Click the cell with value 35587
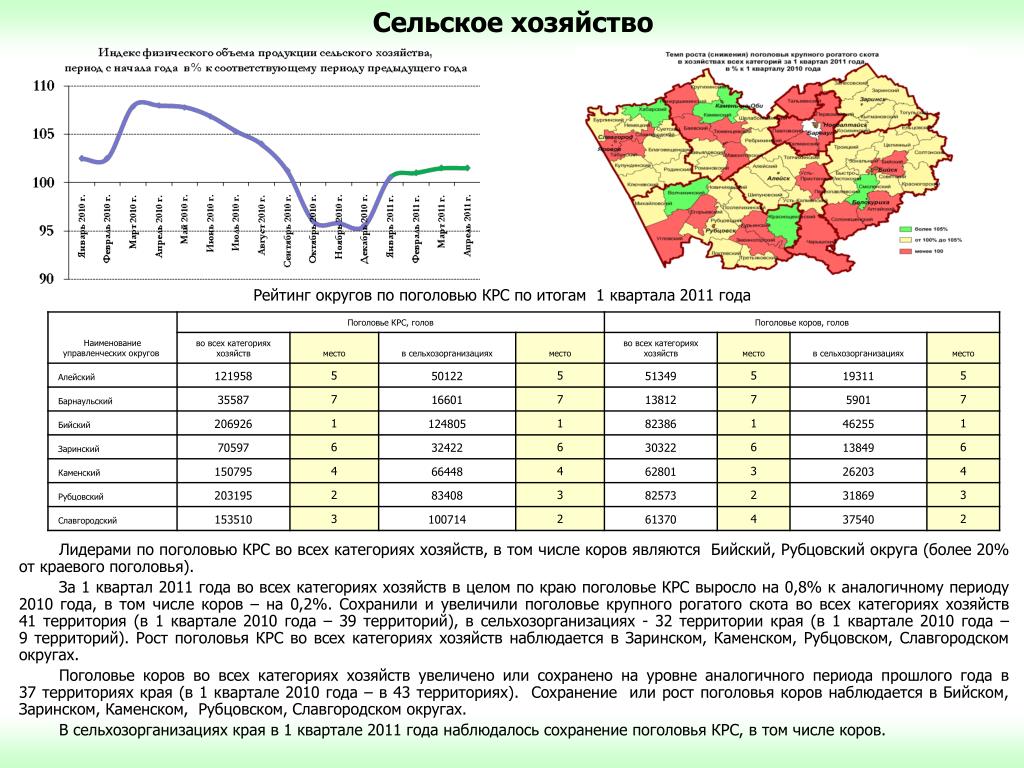Viewport: 1024px width, 768px height. [233, 400]
